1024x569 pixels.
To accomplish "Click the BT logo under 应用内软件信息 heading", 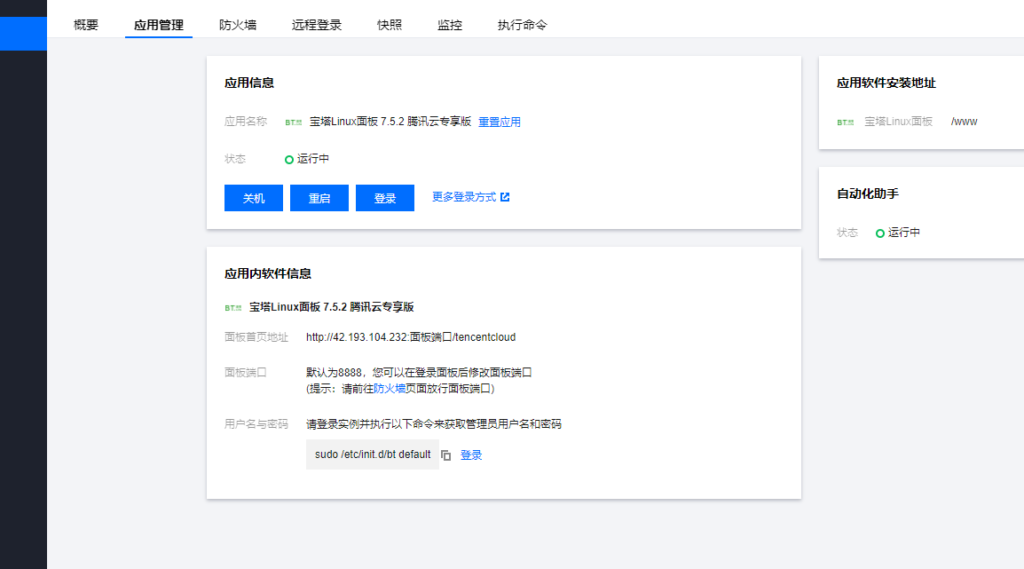I will click(x=233, y=308).
